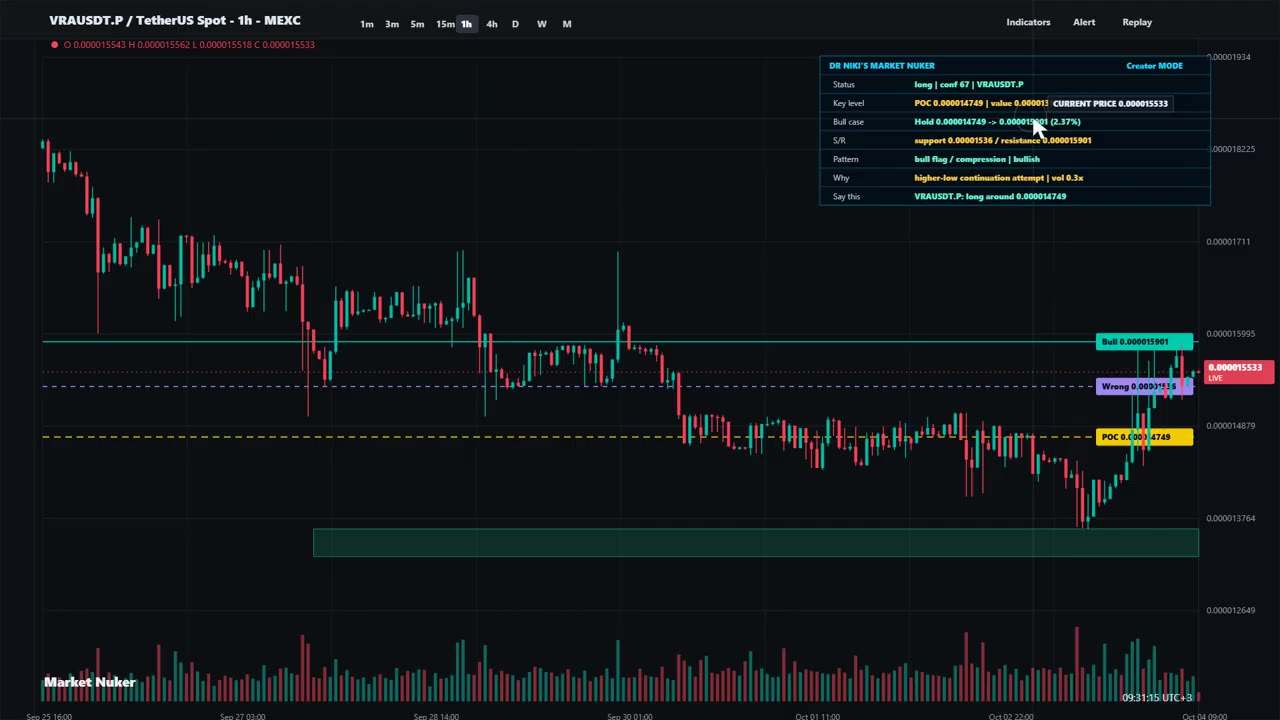The image size is (1280, 720).
Task: Click the 'Oct 01 11:00' time axis label
Action: [x=817, y=716]
